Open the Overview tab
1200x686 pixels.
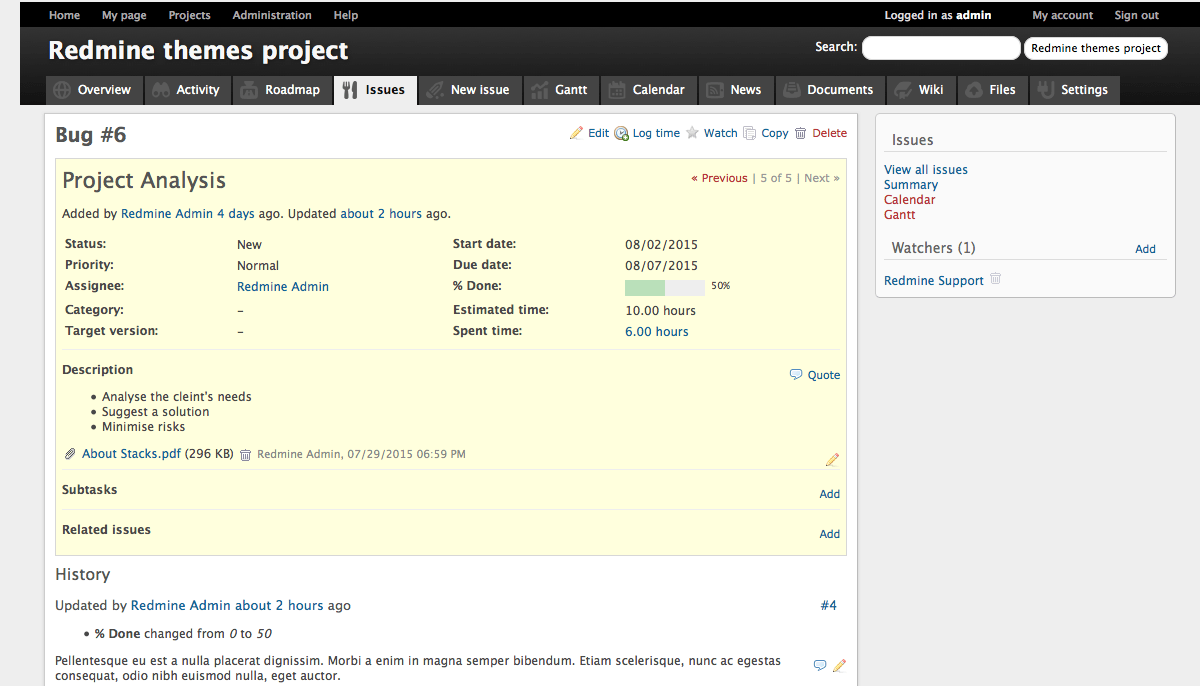[x=92, y=90]
